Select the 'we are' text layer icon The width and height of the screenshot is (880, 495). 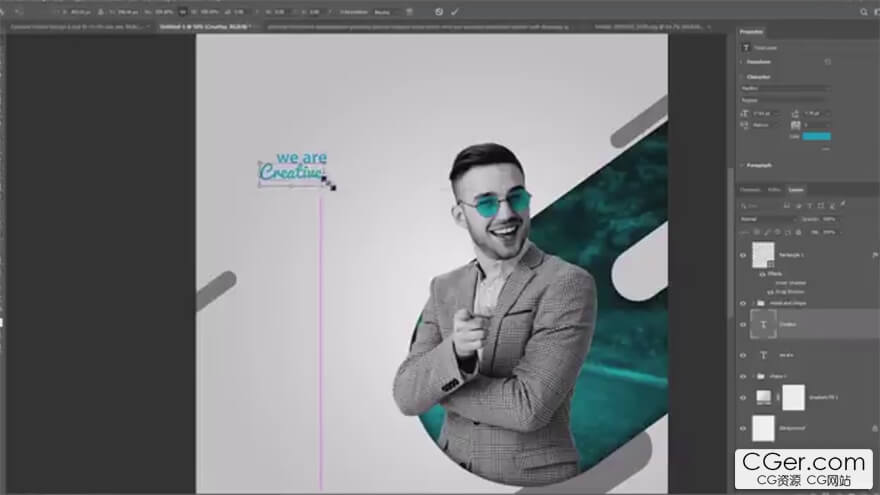tap(763, 355)
